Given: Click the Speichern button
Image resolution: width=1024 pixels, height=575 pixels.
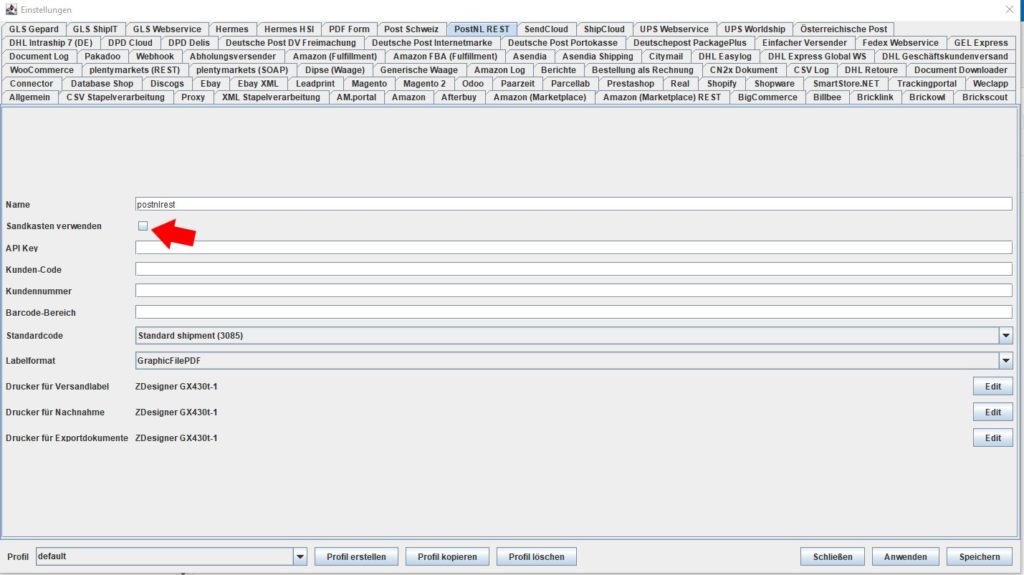Looking at the screenshot, I should 979,557.
